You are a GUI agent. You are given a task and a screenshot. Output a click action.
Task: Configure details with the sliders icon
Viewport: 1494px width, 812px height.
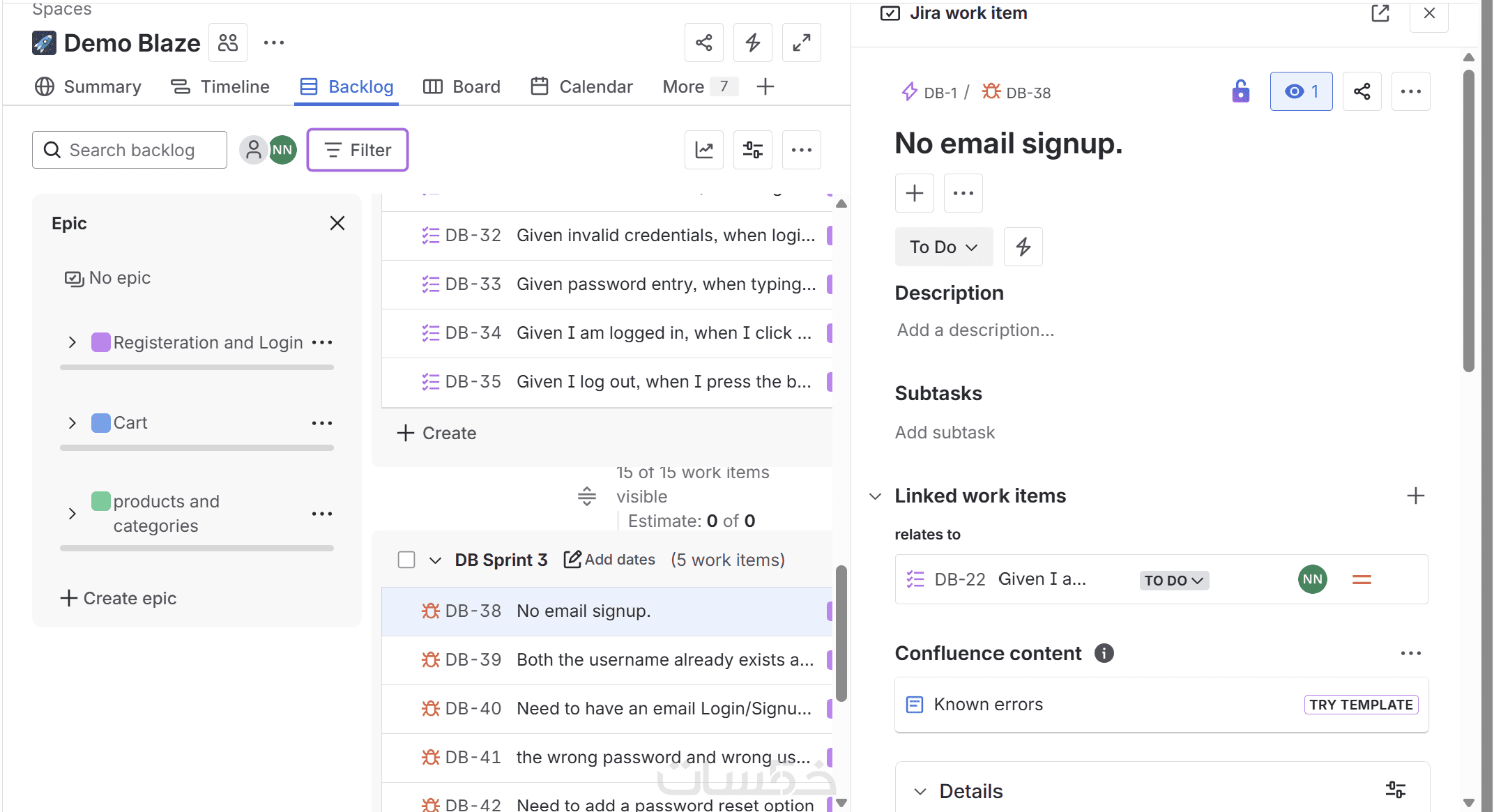click(1396, 790)
